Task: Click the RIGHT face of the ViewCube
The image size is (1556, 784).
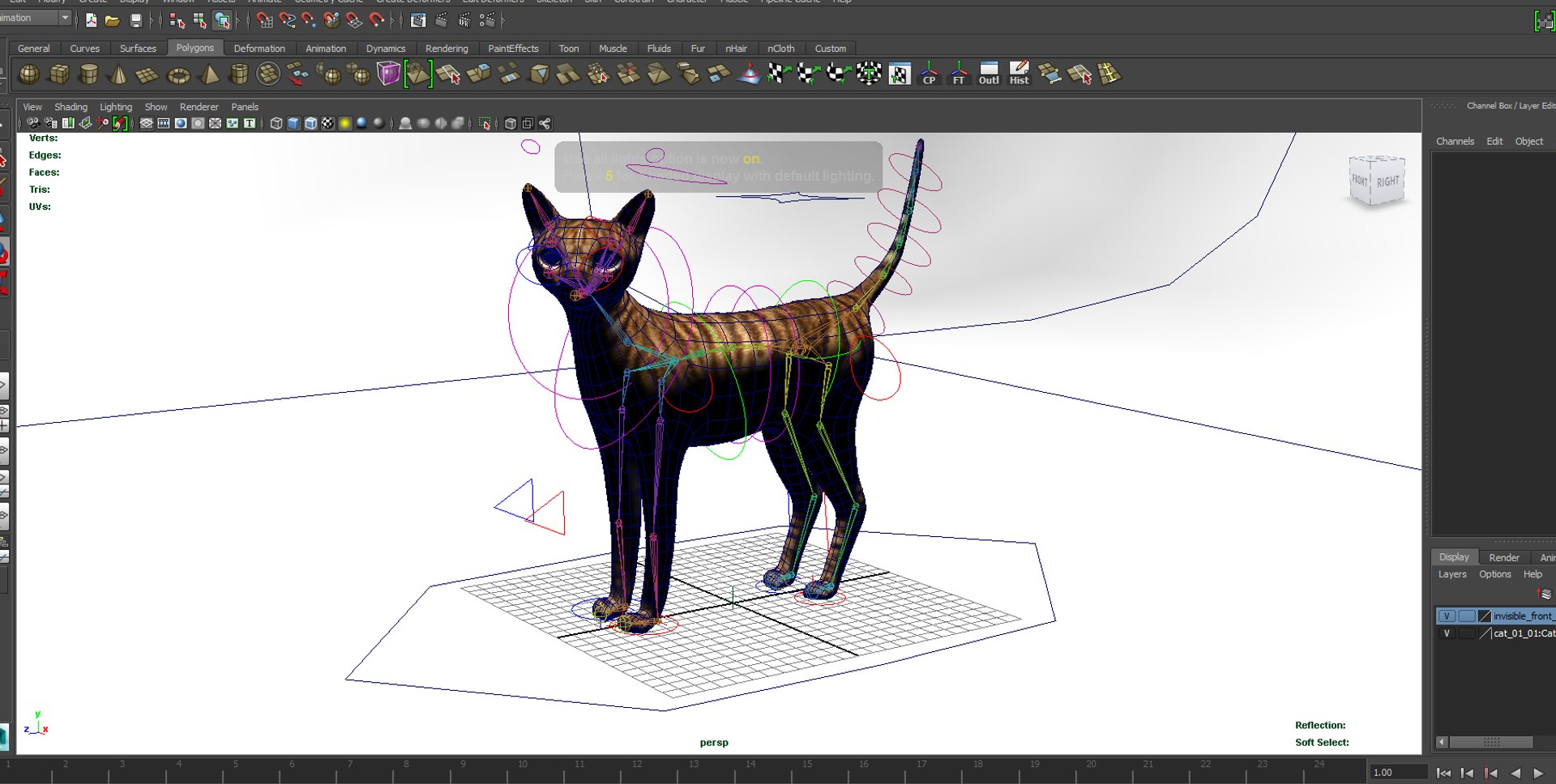Action: 1387,181
